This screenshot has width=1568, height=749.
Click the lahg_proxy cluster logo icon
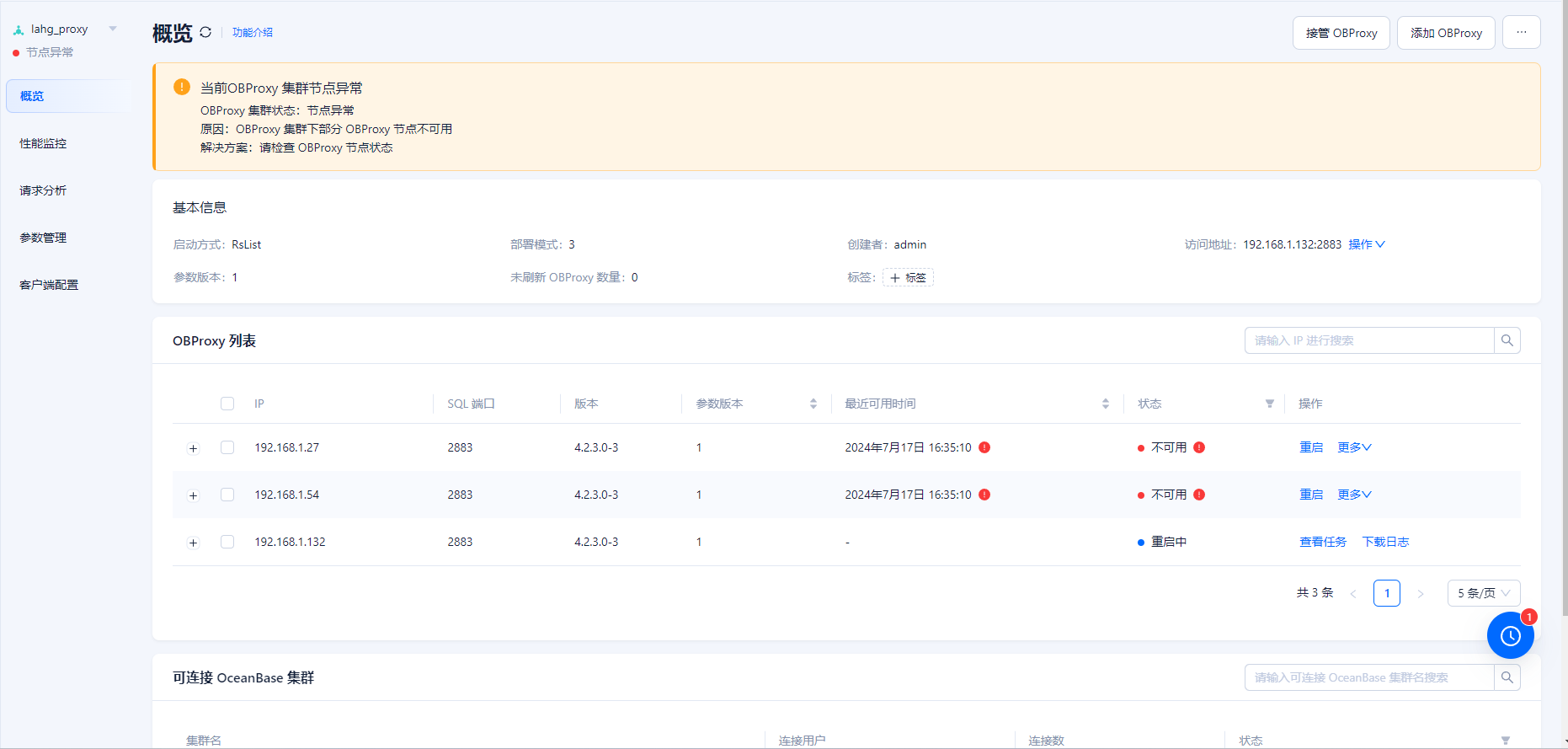coord(19,29)
